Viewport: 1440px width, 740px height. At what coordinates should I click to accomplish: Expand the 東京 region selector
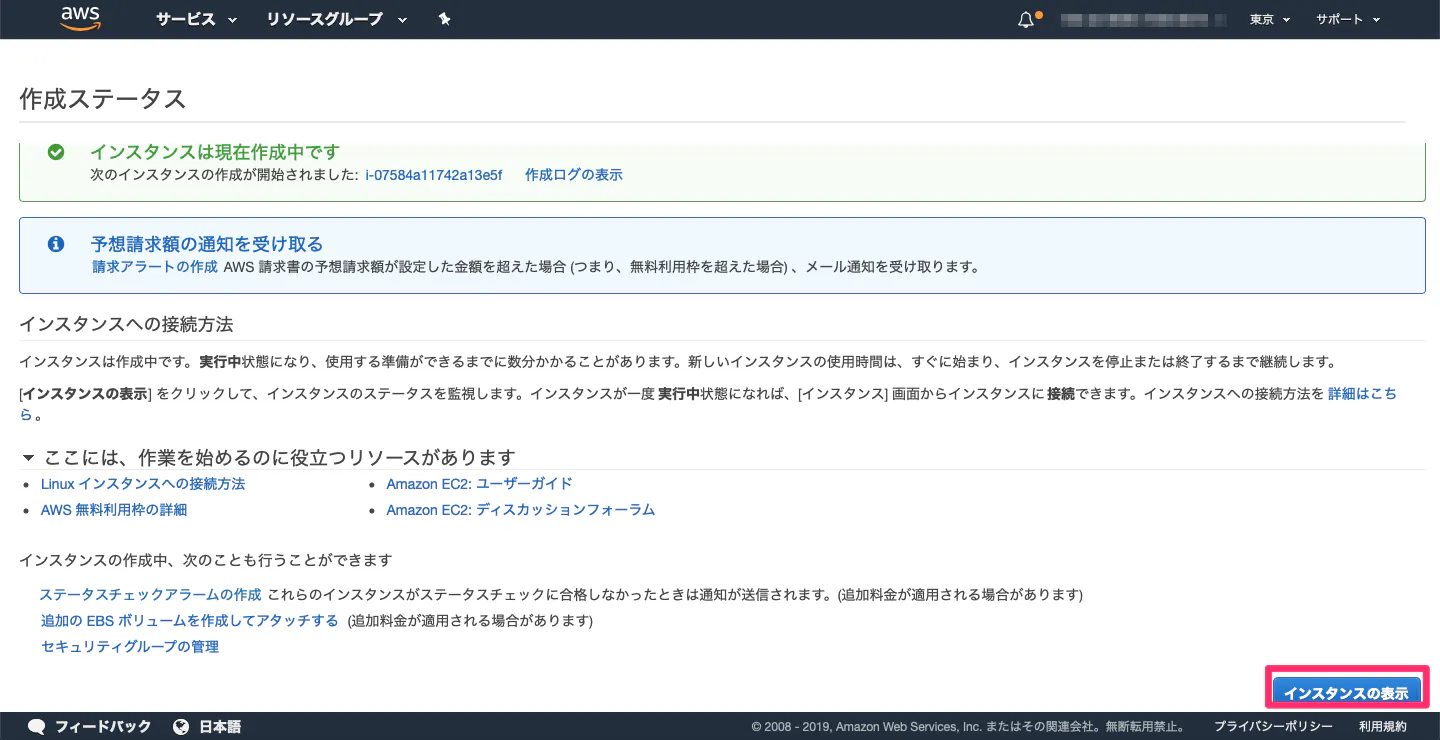point(1268,19)
